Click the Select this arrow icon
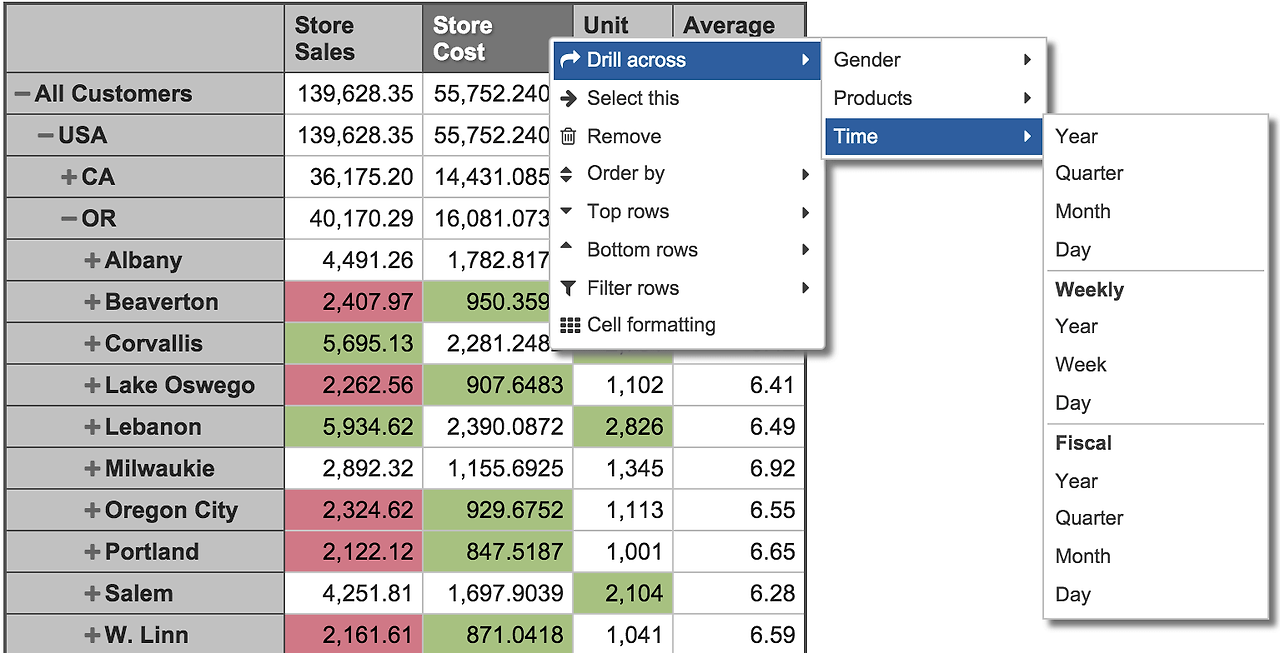 pos(569,98)
